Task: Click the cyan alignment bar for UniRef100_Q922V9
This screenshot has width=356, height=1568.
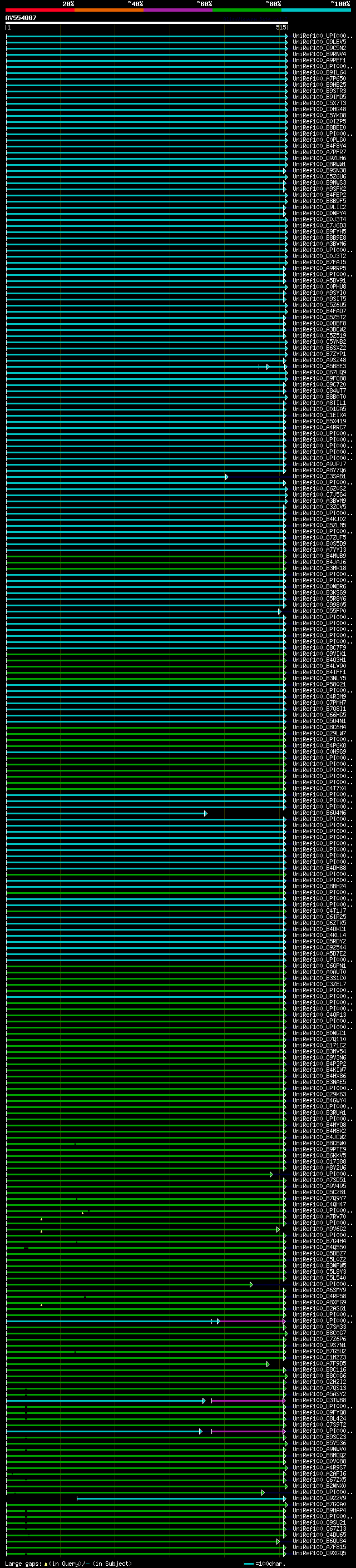Action: coord(181,1498)
